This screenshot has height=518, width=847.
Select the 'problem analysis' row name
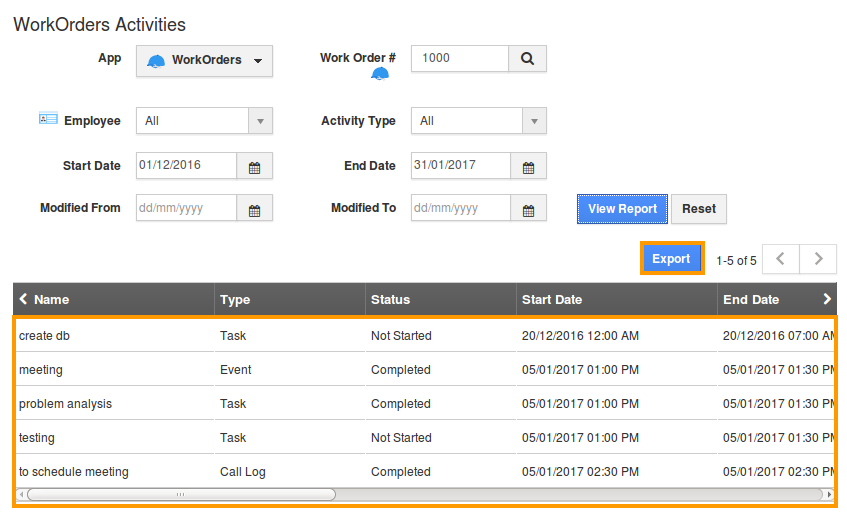[x=65, y=404]
